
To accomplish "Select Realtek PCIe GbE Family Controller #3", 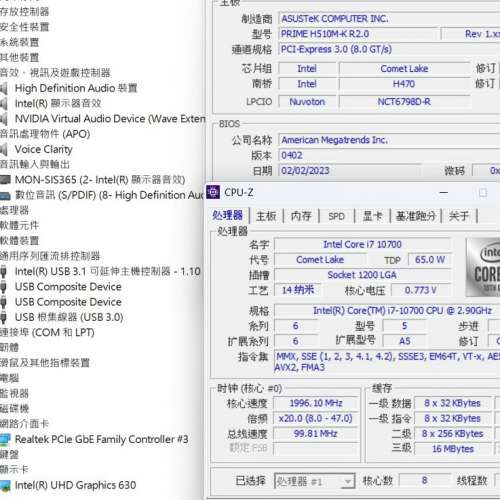I will tap(102, 440).
